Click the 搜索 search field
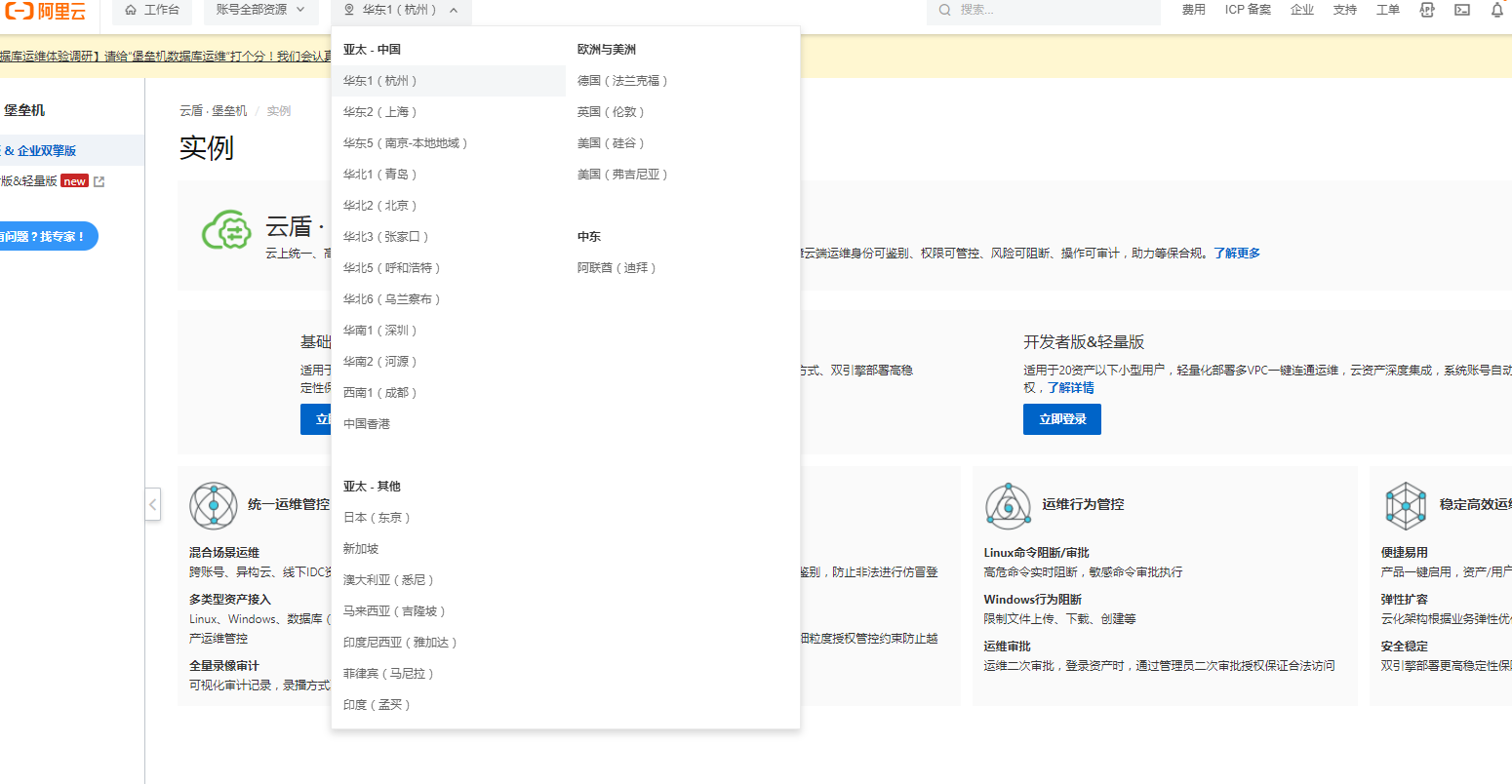Viewport: 1512px width, 784px height. tap(1044, 10)
